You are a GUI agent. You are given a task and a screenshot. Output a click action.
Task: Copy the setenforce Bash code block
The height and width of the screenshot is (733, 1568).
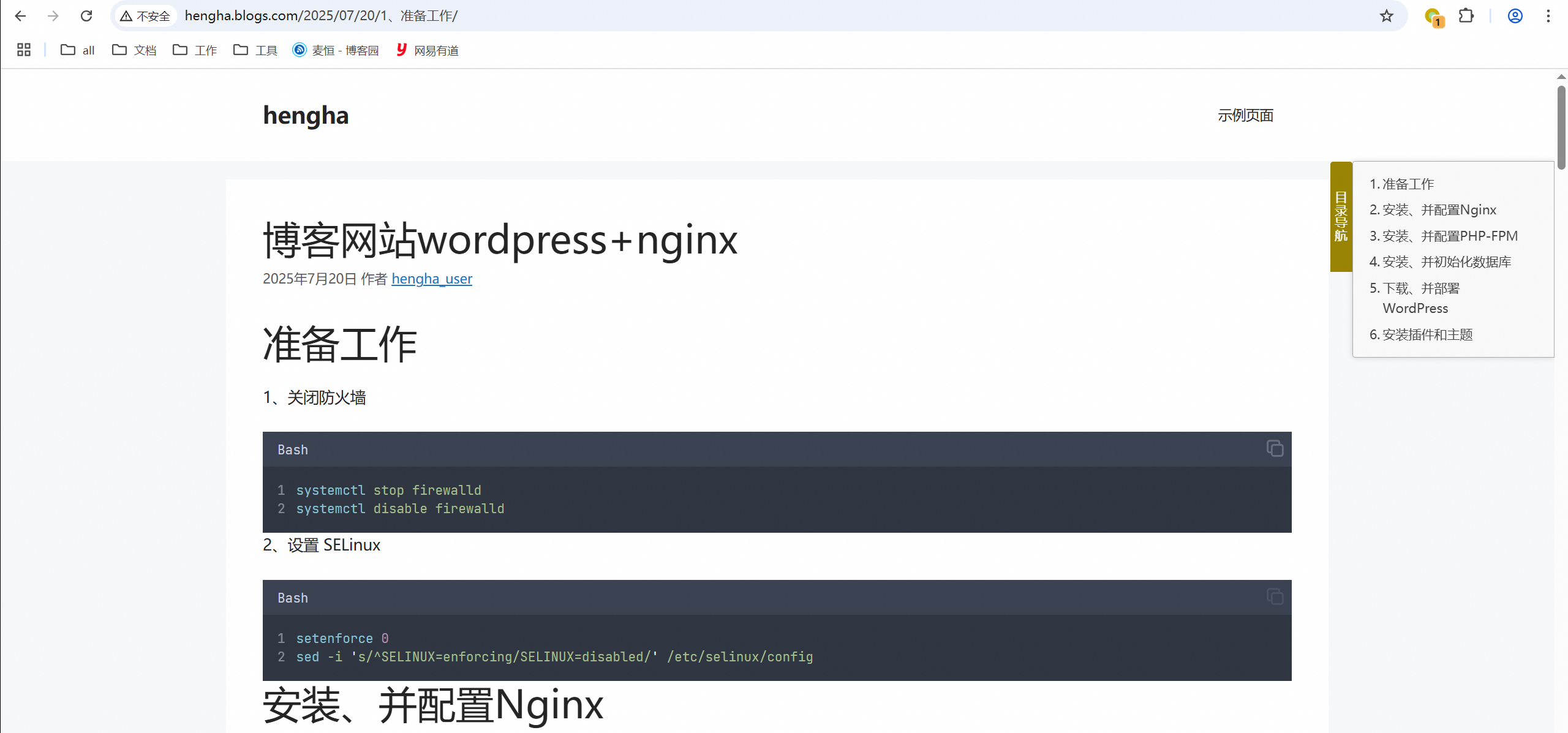[1275, 597]
